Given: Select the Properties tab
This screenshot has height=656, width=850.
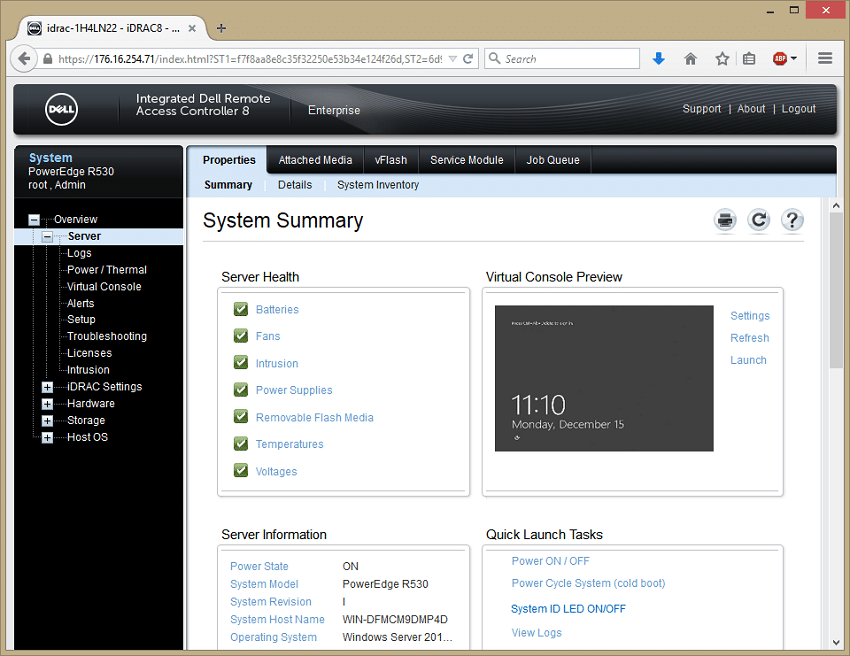Looking at the screenshot, I should 229,160.
